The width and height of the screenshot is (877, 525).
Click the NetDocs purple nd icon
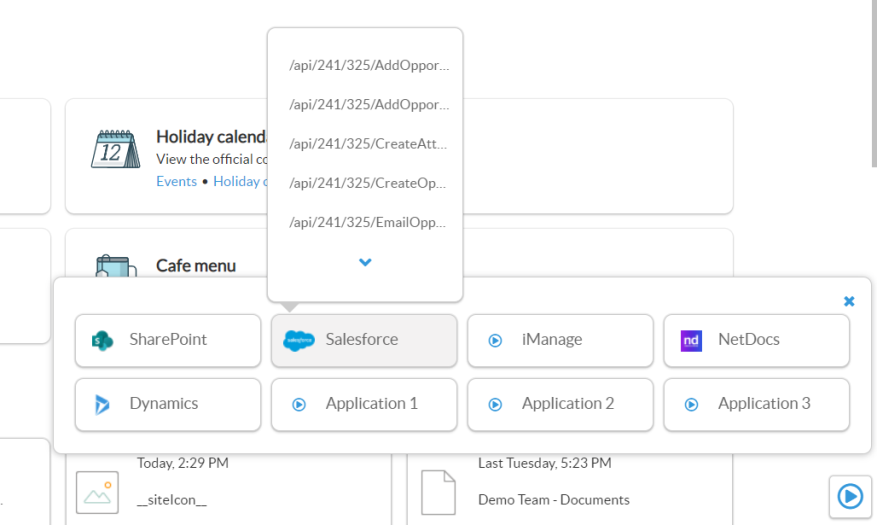tap(691, 340)
